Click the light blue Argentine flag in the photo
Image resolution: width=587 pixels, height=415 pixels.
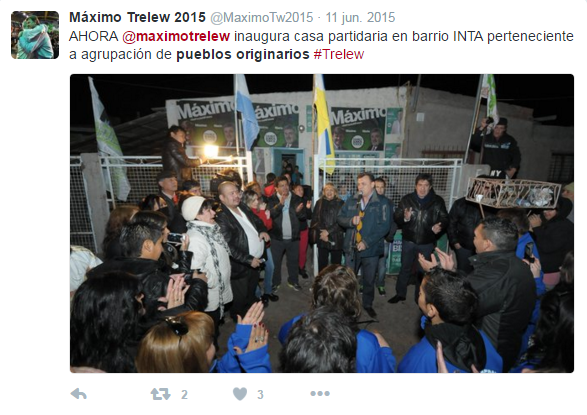[246, 112]
